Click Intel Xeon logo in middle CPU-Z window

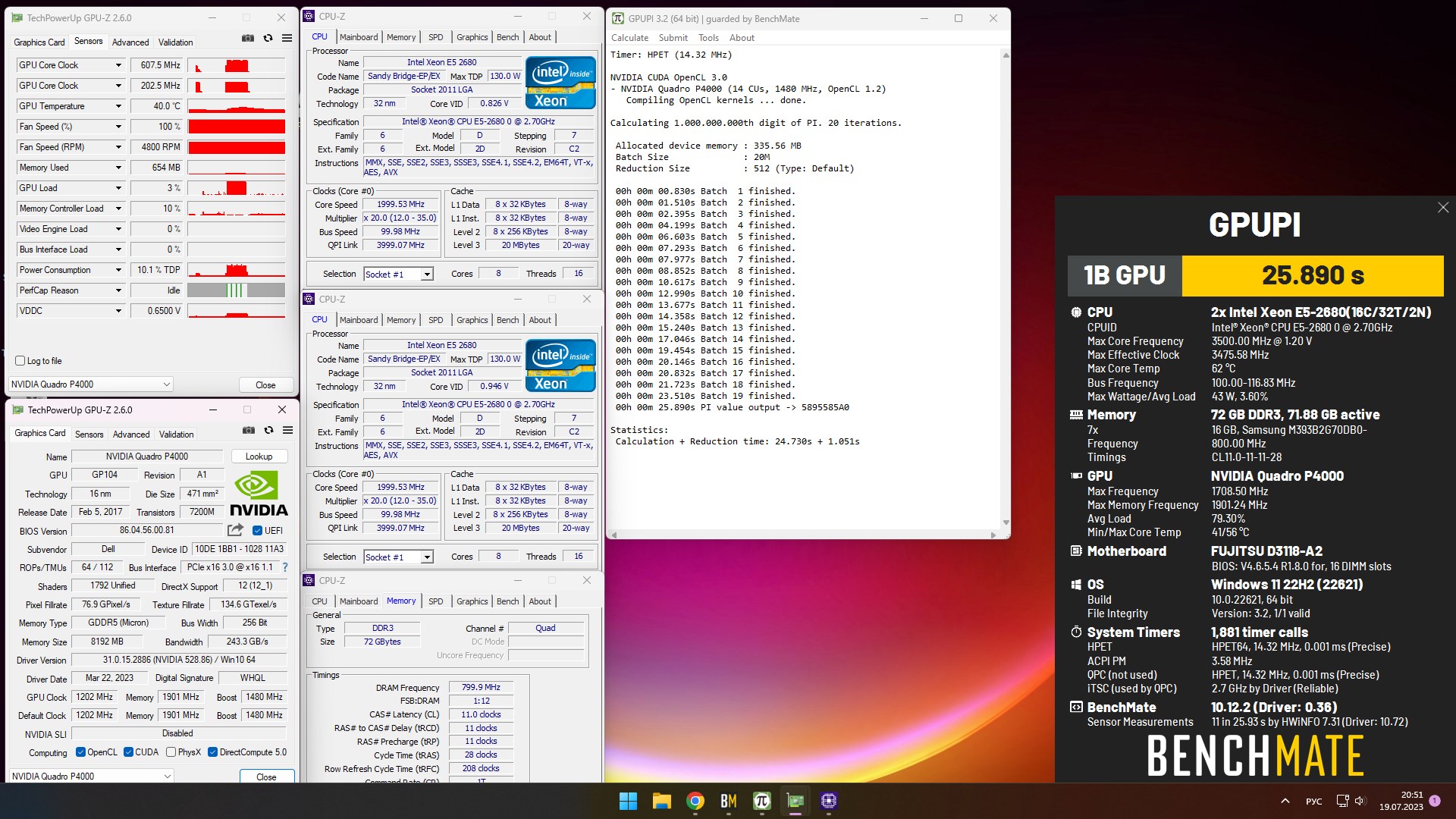(x=560, y=366)
